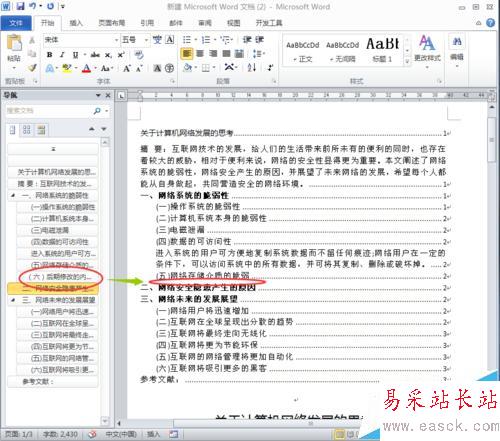Open the bullet list dropdown arrow

click(196, 40)
